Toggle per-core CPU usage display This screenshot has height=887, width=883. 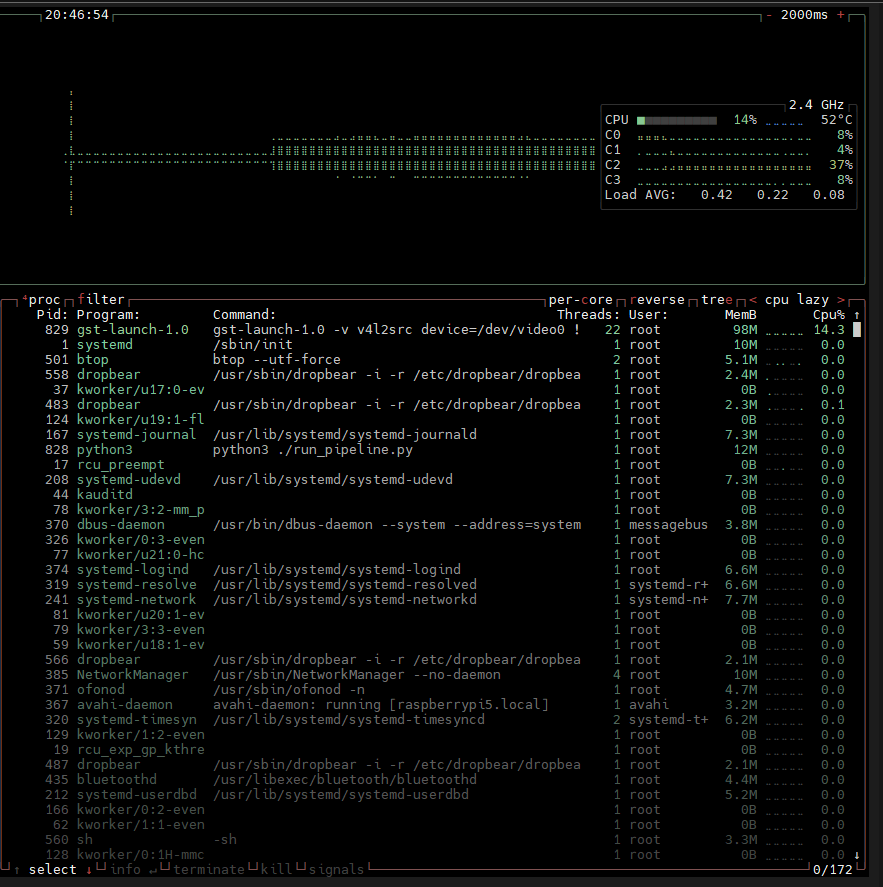(x=580, y=300)
